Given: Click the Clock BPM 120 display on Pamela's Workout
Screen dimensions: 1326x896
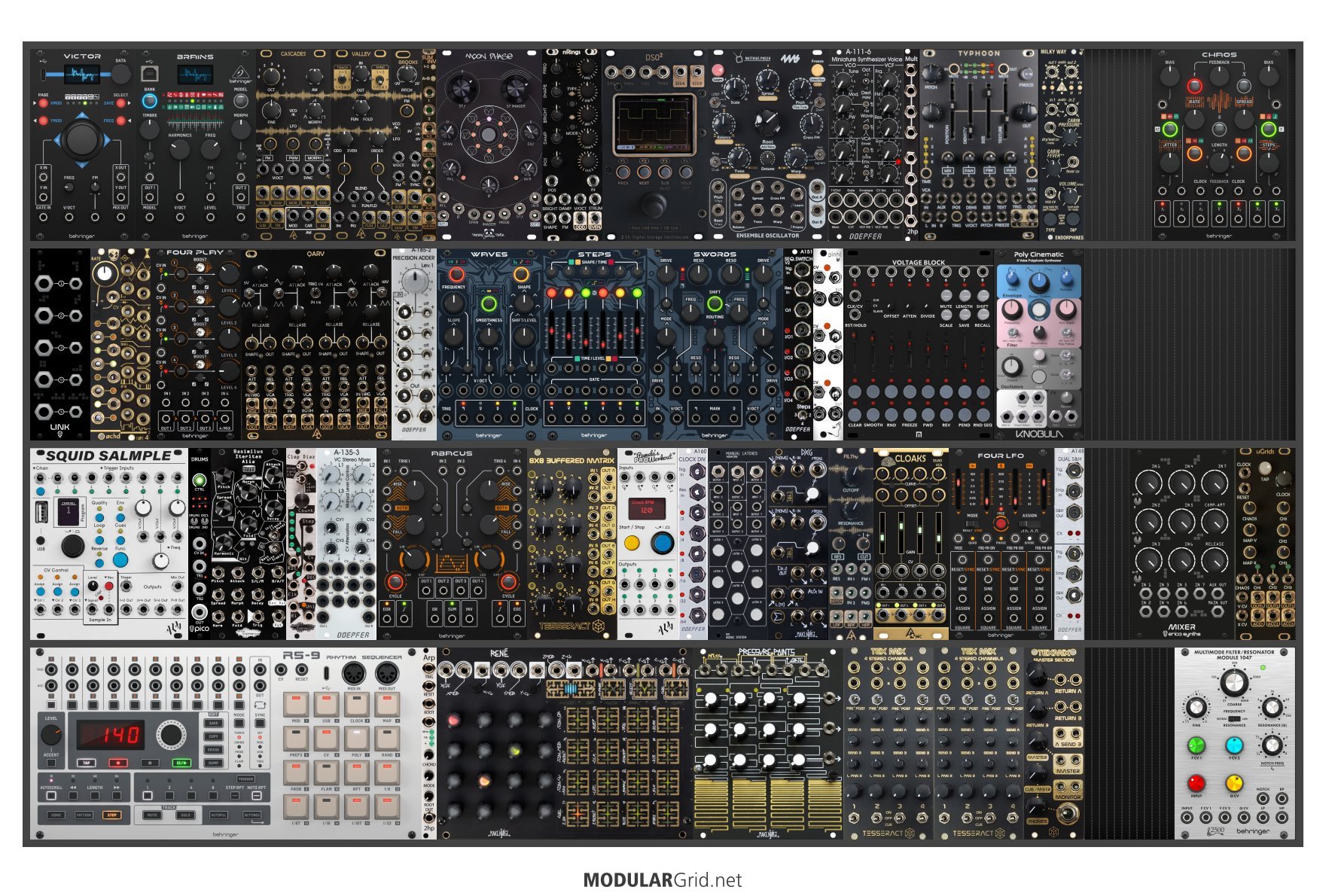Looking at the screenshot, I should pyautogui.click(x=647, y=509).
